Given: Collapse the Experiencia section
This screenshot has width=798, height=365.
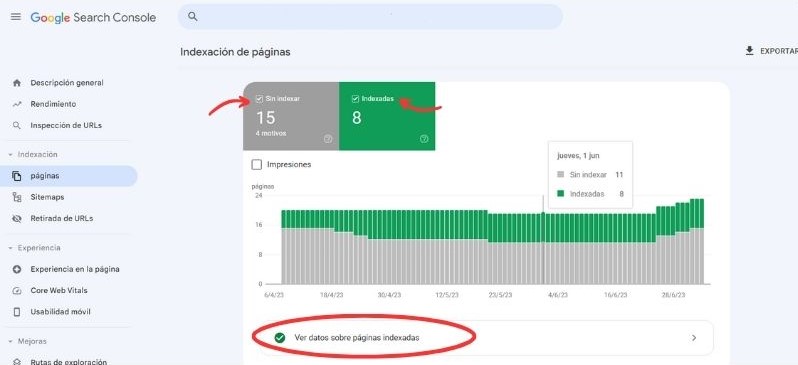Looking at the screenshot, I should [10, 248].
